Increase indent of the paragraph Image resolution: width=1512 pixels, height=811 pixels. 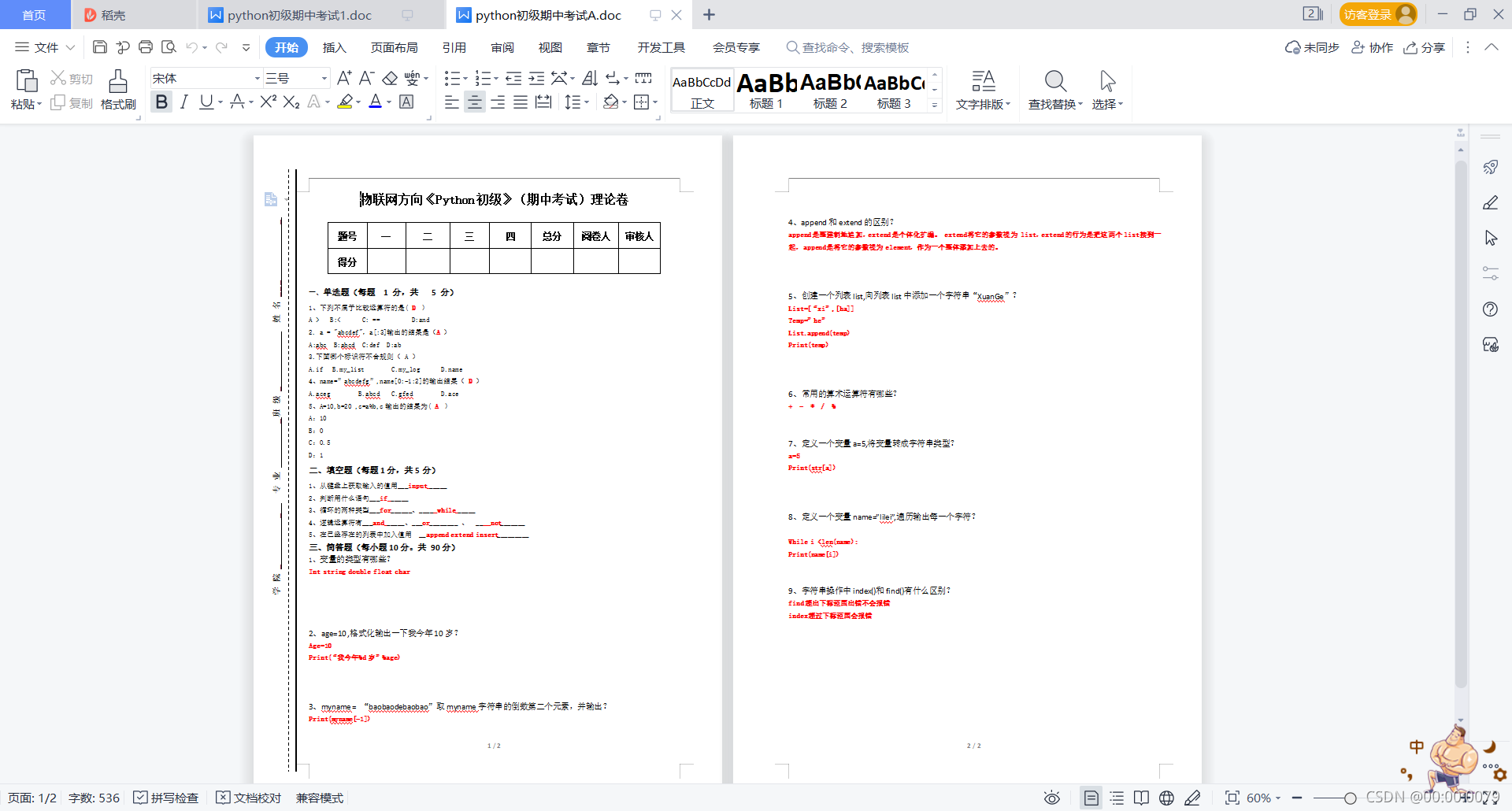(x=536, y=78)
